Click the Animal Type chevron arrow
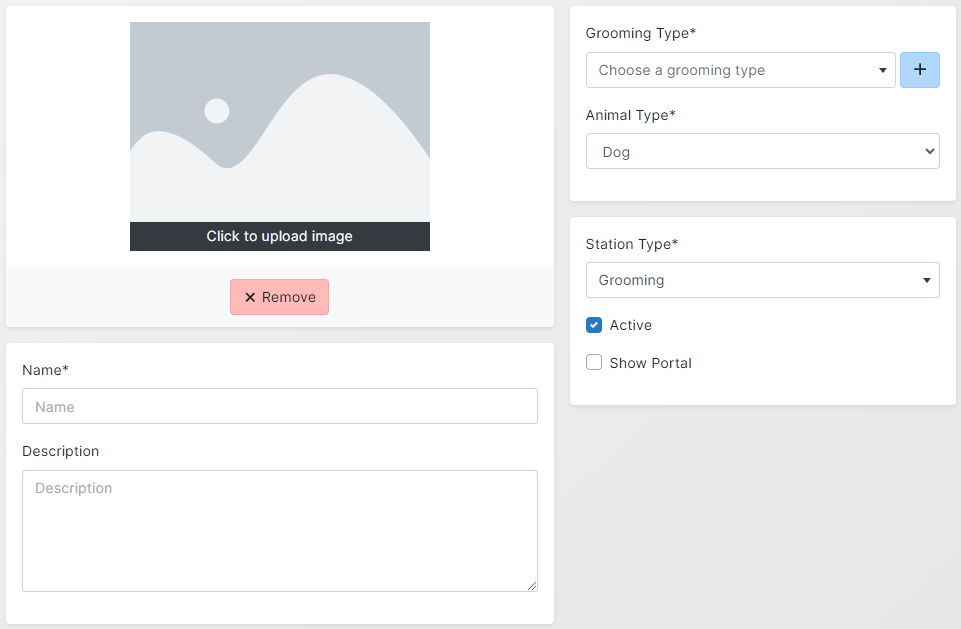The height and width of the screenshot is (629, 961). [x=929, y=152]
